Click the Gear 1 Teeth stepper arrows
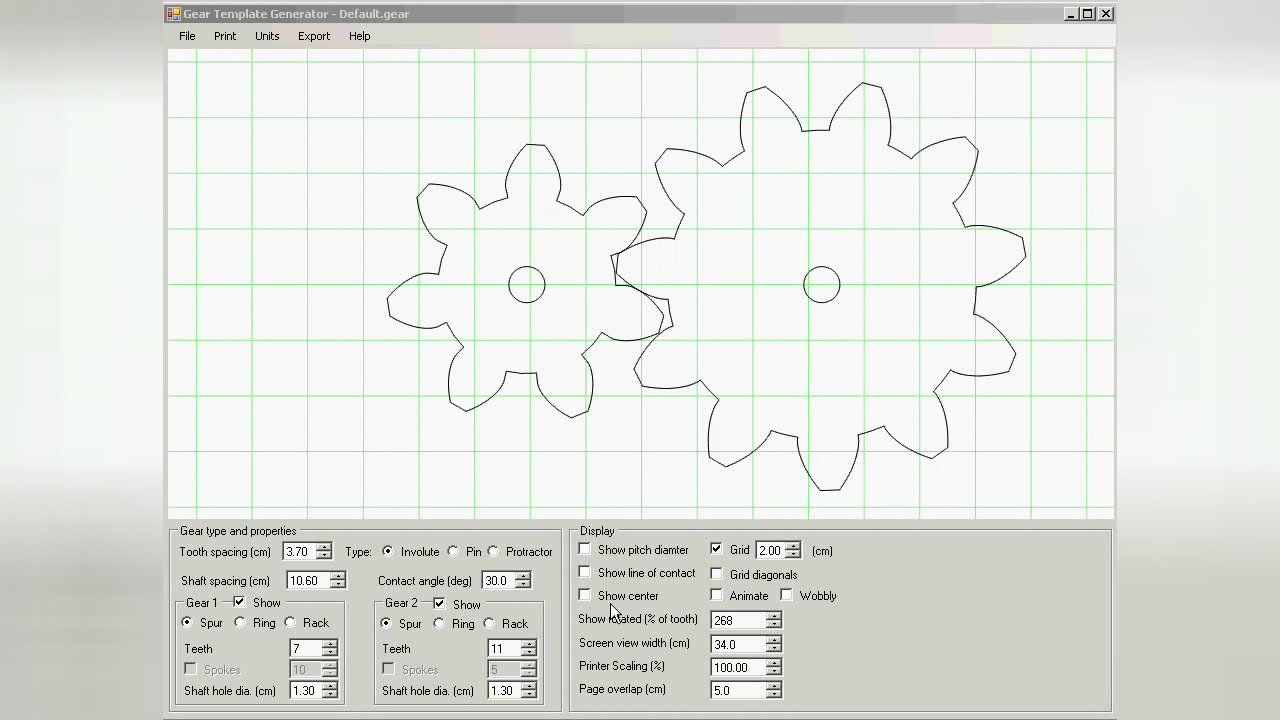1280x720 pixels. 329,648
